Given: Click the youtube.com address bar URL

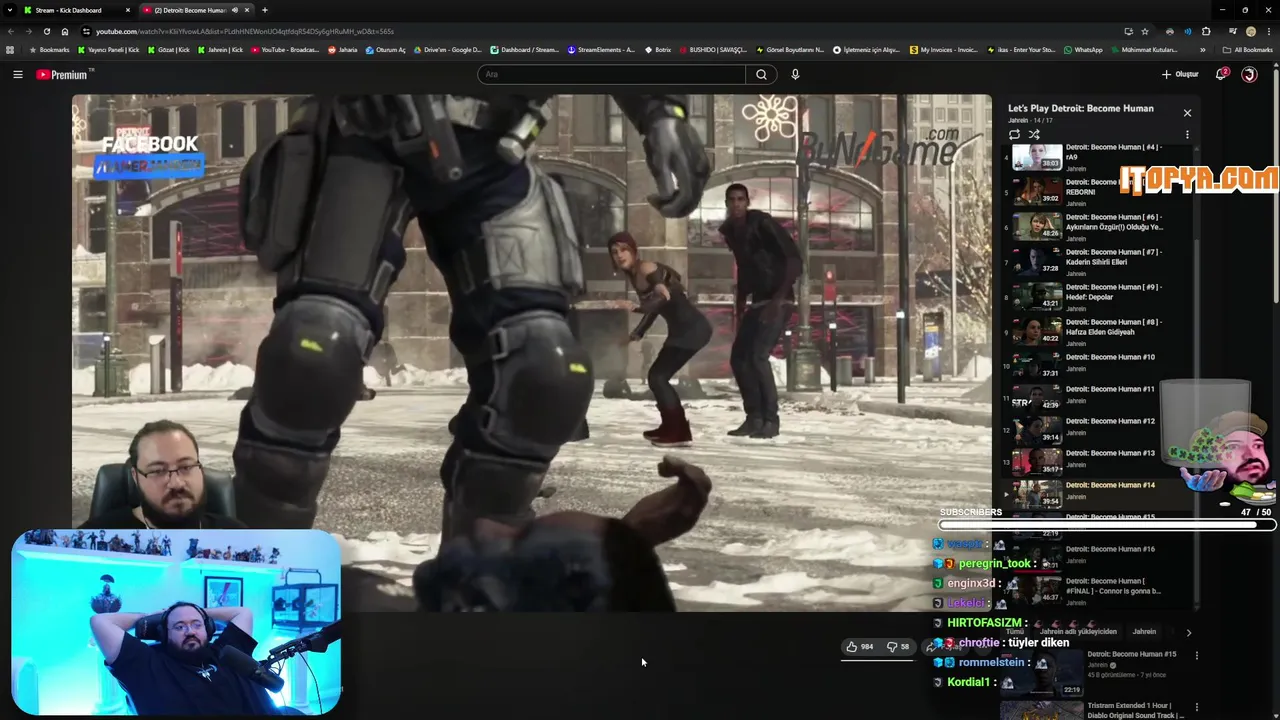Looking at the screenshot, I should 245,31.
